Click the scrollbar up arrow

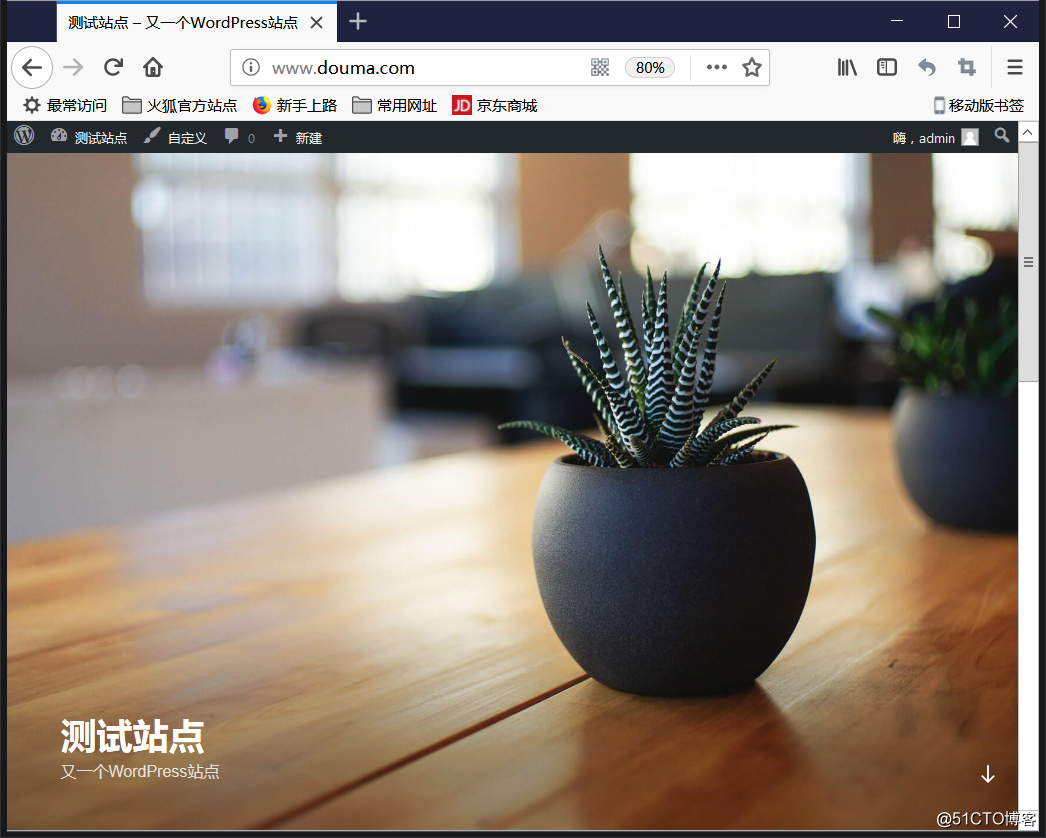1028,132
